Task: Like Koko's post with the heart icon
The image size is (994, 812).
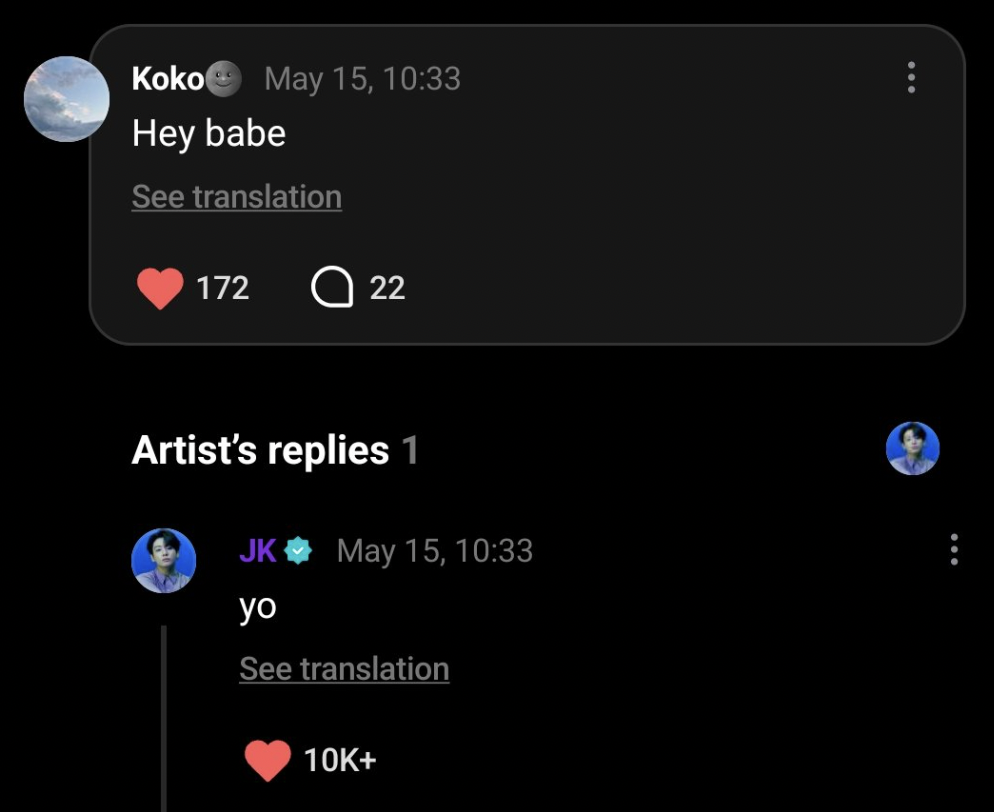Action: 160,288
